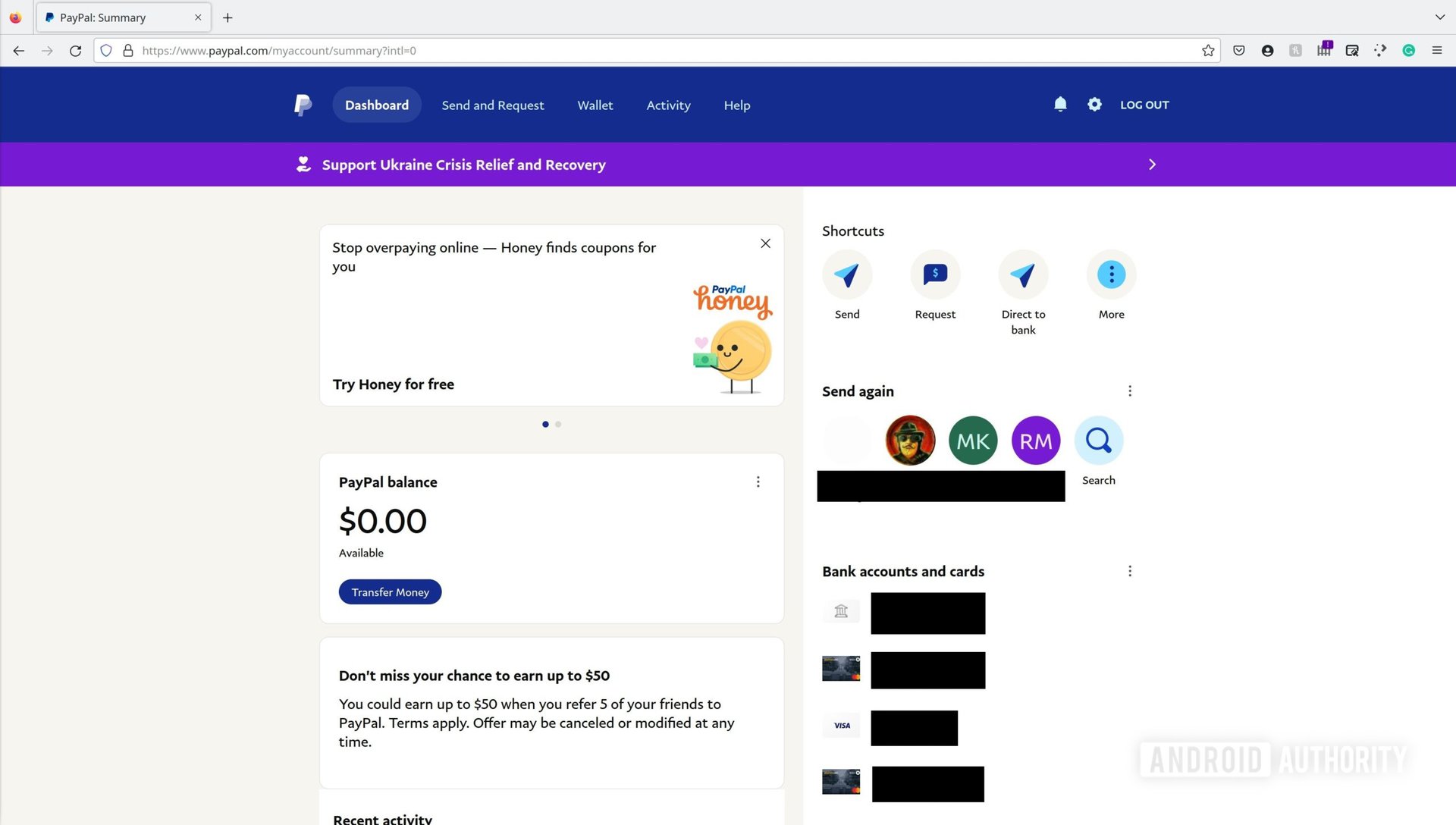Dismiss the Honey promotional banner

point(765,243)
